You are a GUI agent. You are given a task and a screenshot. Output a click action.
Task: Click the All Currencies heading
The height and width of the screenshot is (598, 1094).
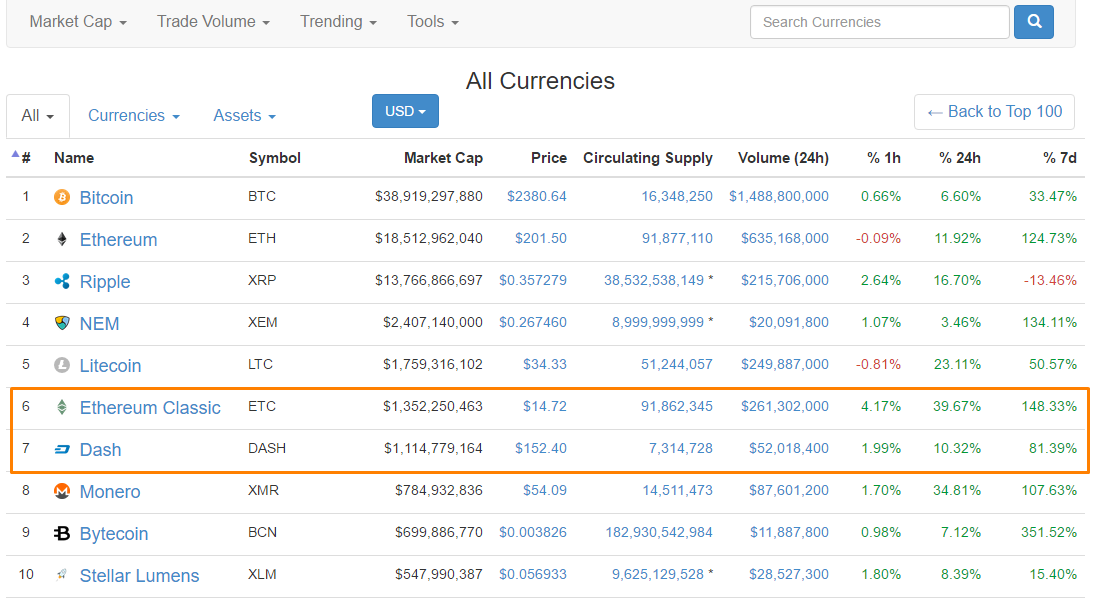540,81
